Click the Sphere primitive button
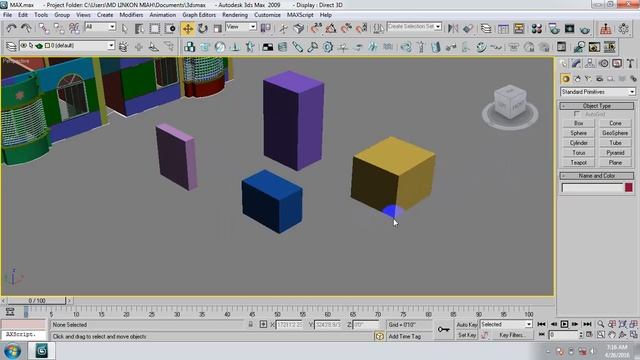Viewport: 640px width, 360px height. tap(578, 133)
